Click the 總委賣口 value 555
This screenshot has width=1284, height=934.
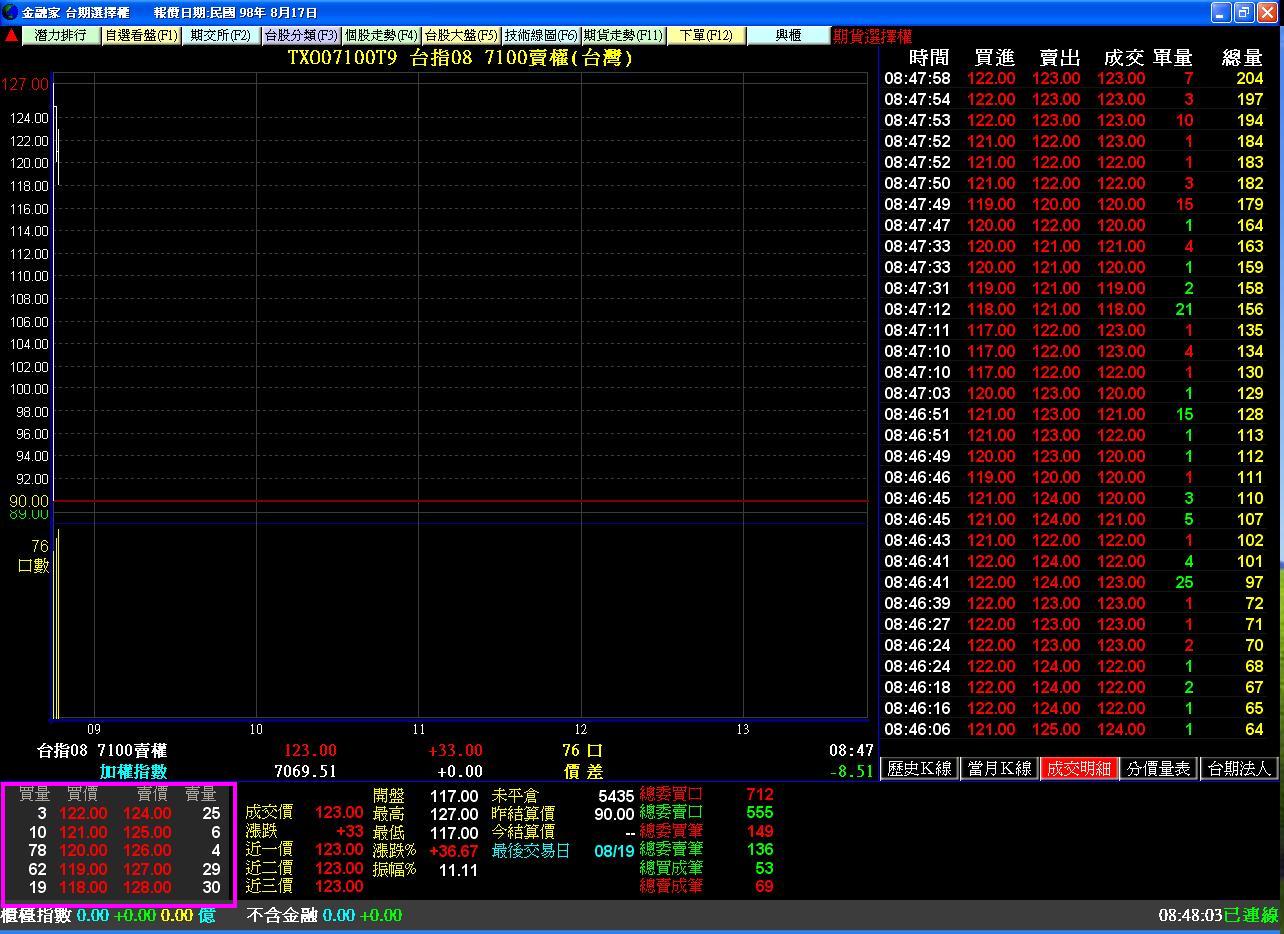(x=760, y=813)
